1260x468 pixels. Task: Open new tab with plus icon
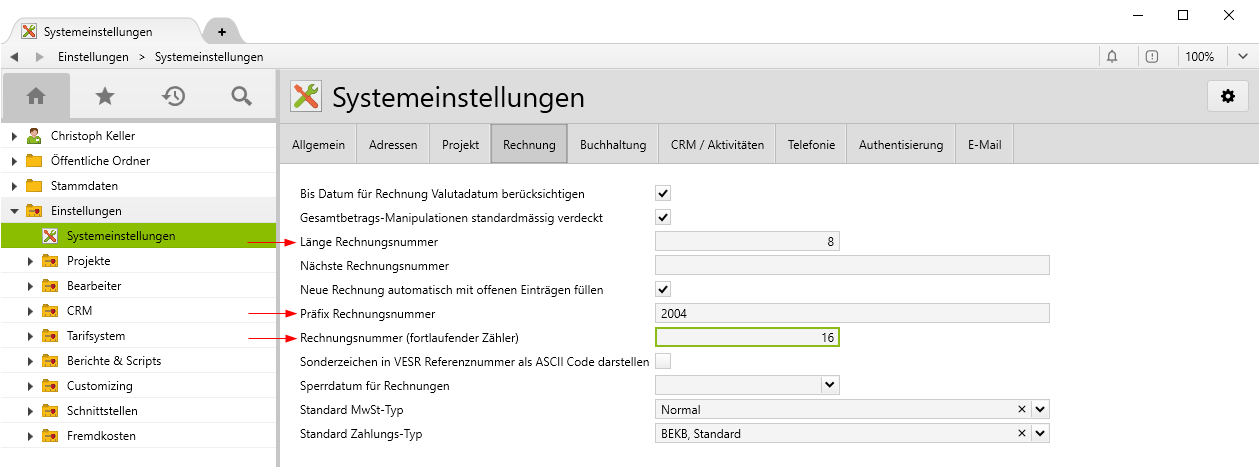click(x=222, y=31)
